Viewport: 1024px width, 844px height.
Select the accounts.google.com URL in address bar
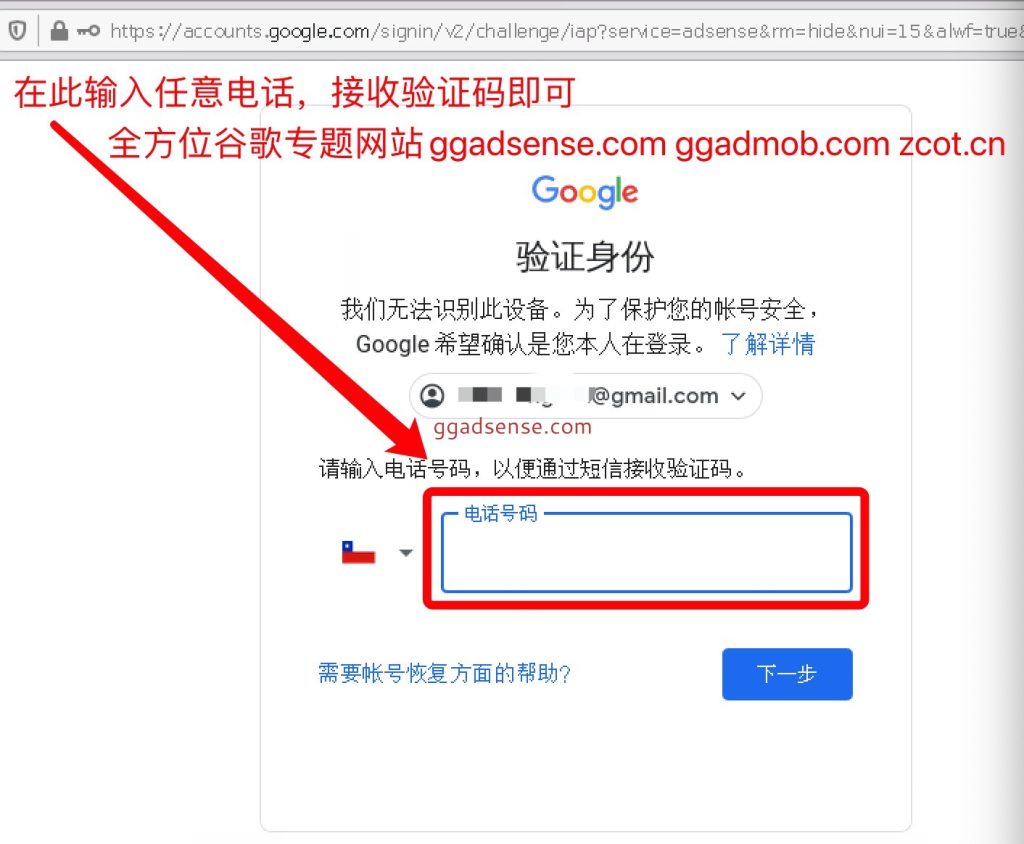566,31
